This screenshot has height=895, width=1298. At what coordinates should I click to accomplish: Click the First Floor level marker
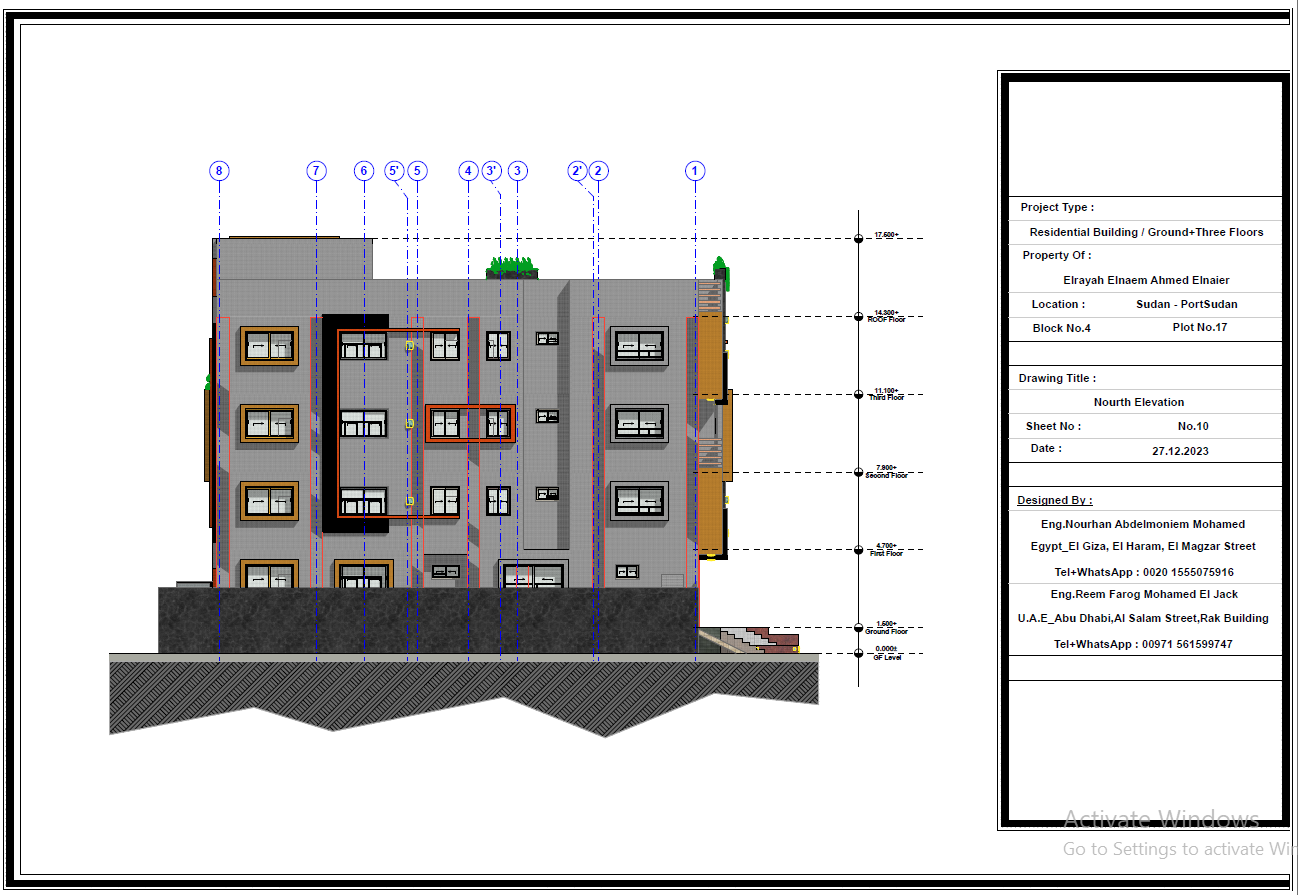(x=858, y=548)
